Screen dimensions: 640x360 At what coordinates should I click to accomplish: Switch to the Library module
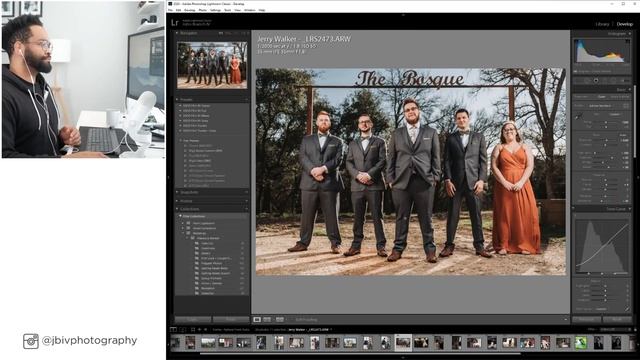click(x=602, y=24)
